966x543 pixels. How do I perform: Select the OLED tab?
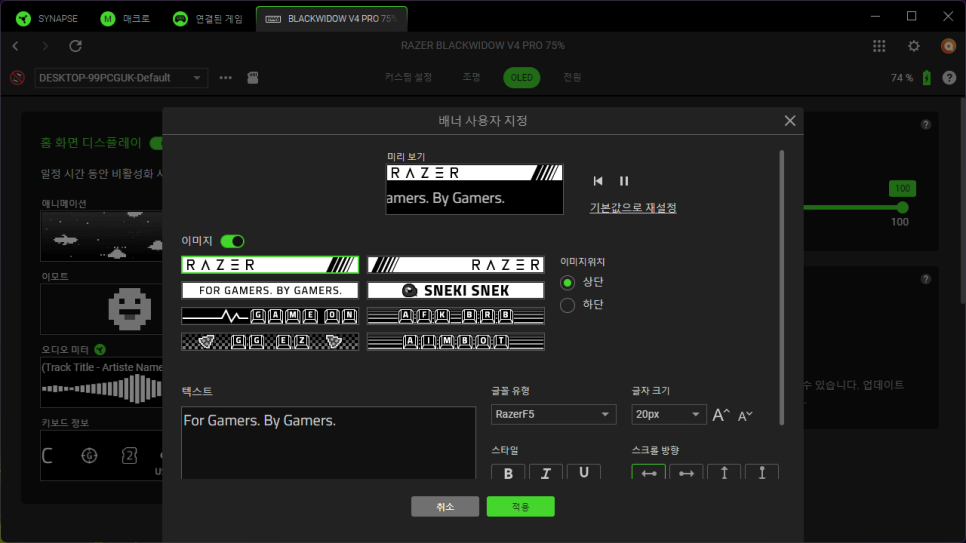[522, 78]
